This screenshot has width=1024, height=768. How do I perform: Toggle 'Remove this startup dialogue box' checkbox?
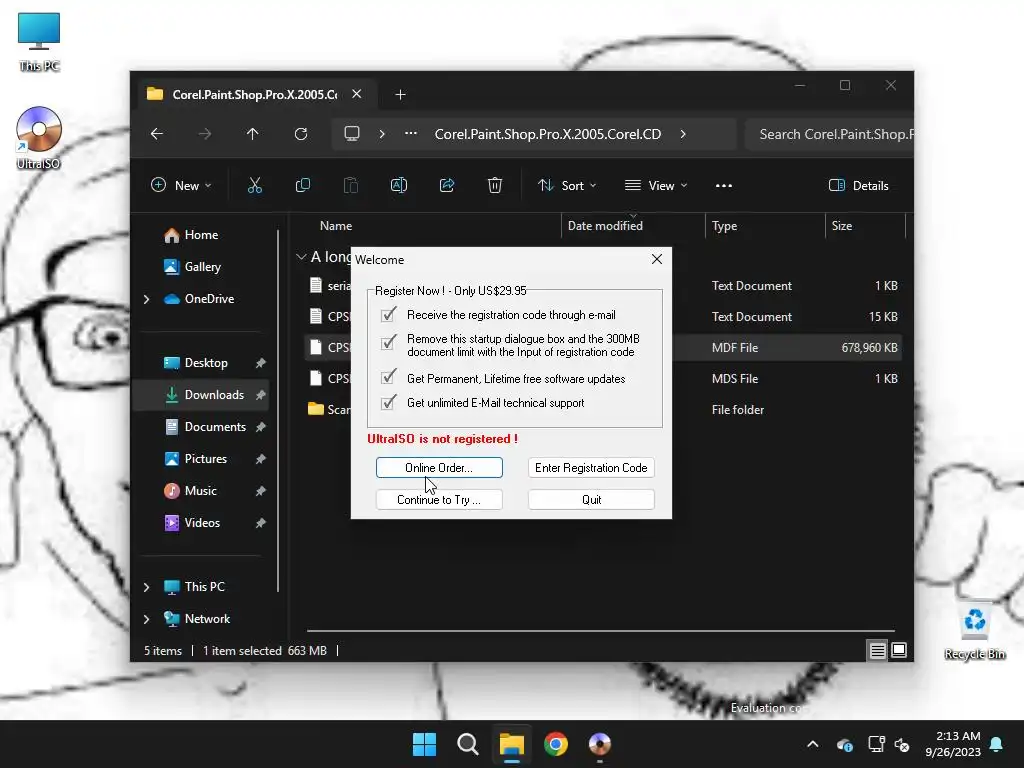tap(389, 342)
